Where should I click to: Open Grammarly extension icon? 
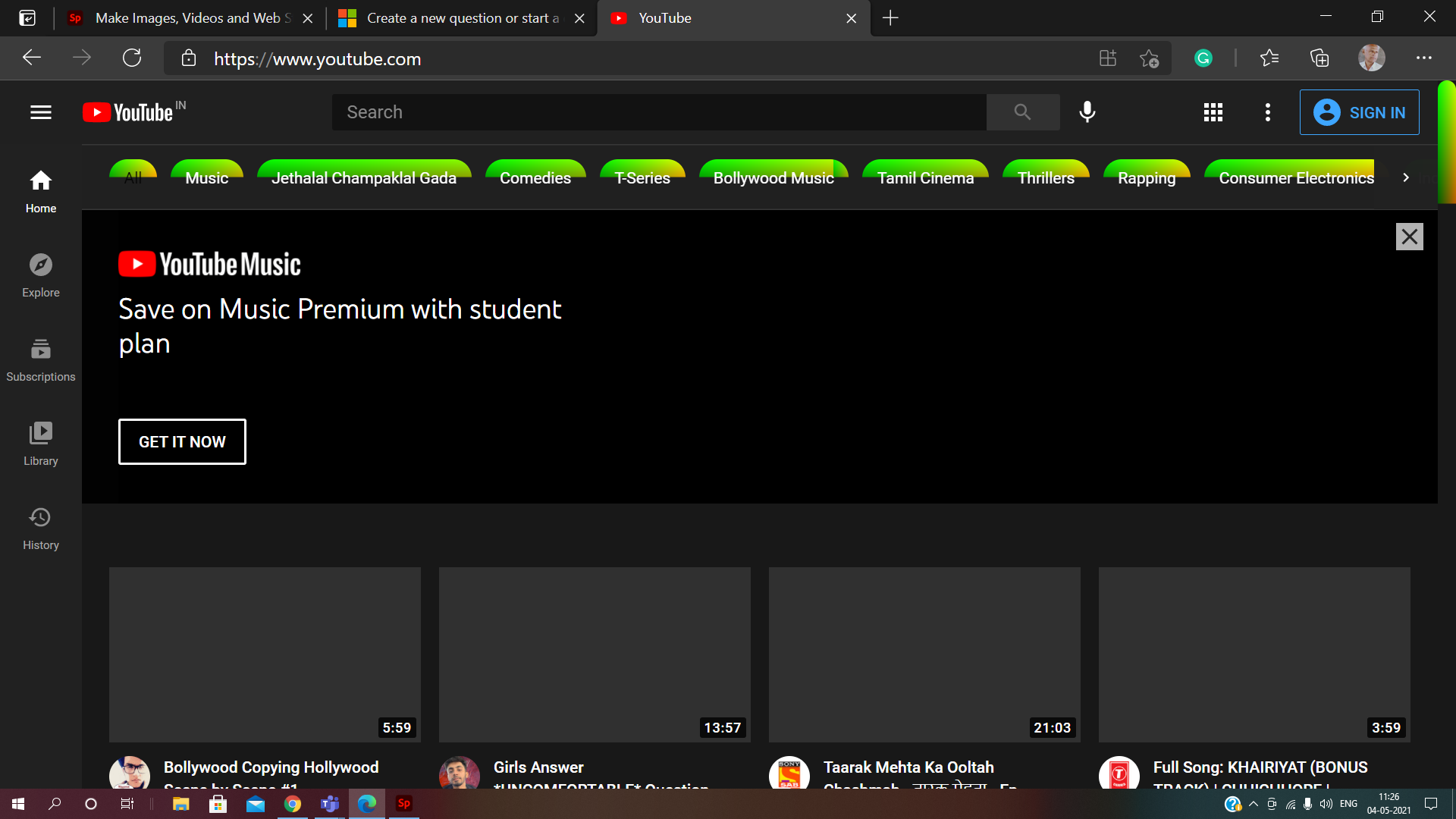click(x=1203, y=58)
